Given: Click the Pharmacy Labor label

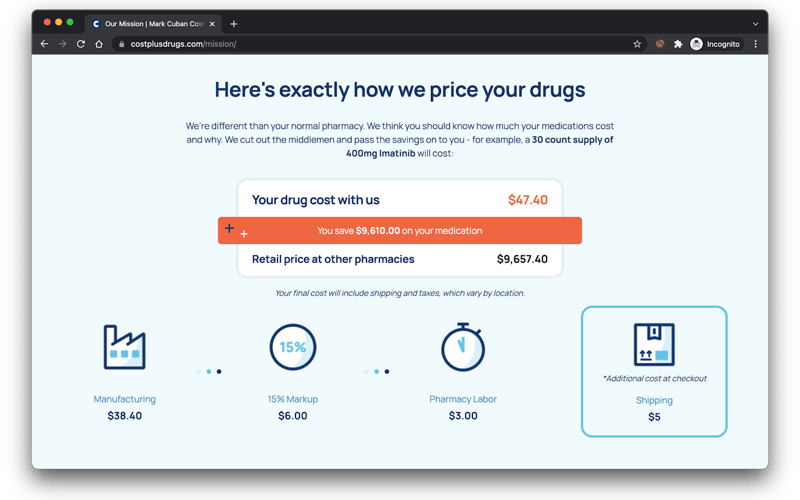Looking at the screenshot, I should coord(463,399).
